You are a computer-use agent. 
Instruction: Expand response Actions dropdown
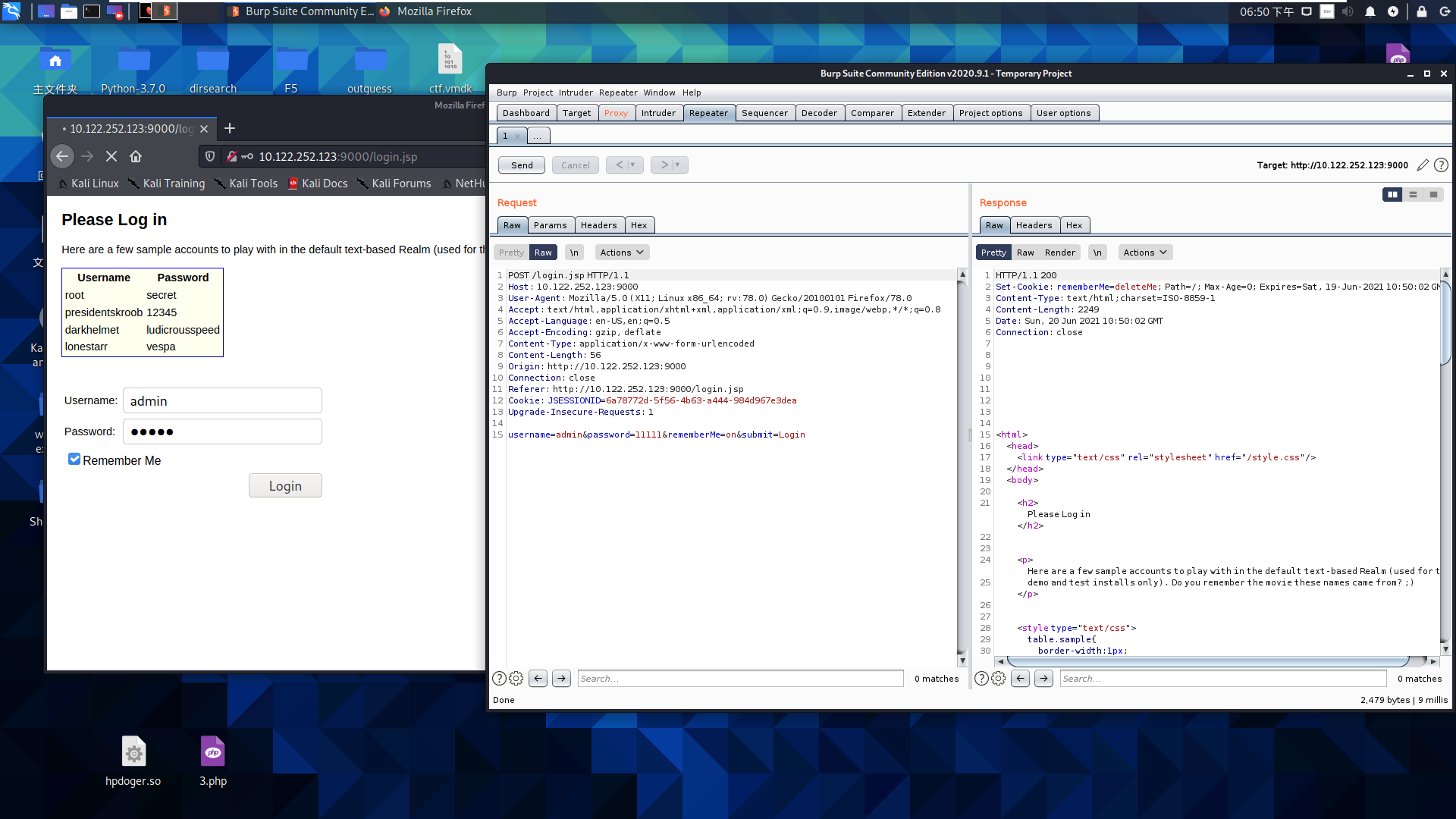[x=1145, y=253]
